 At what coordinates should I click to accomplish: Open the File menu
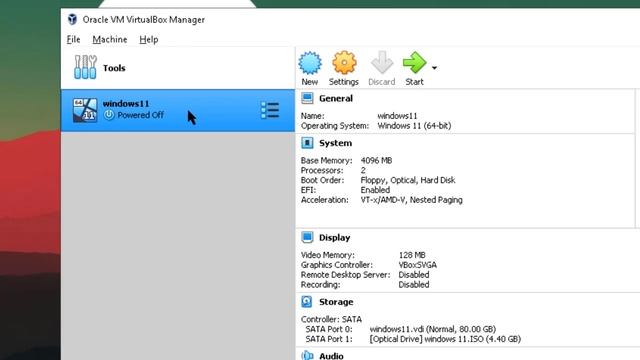(73, 40)
